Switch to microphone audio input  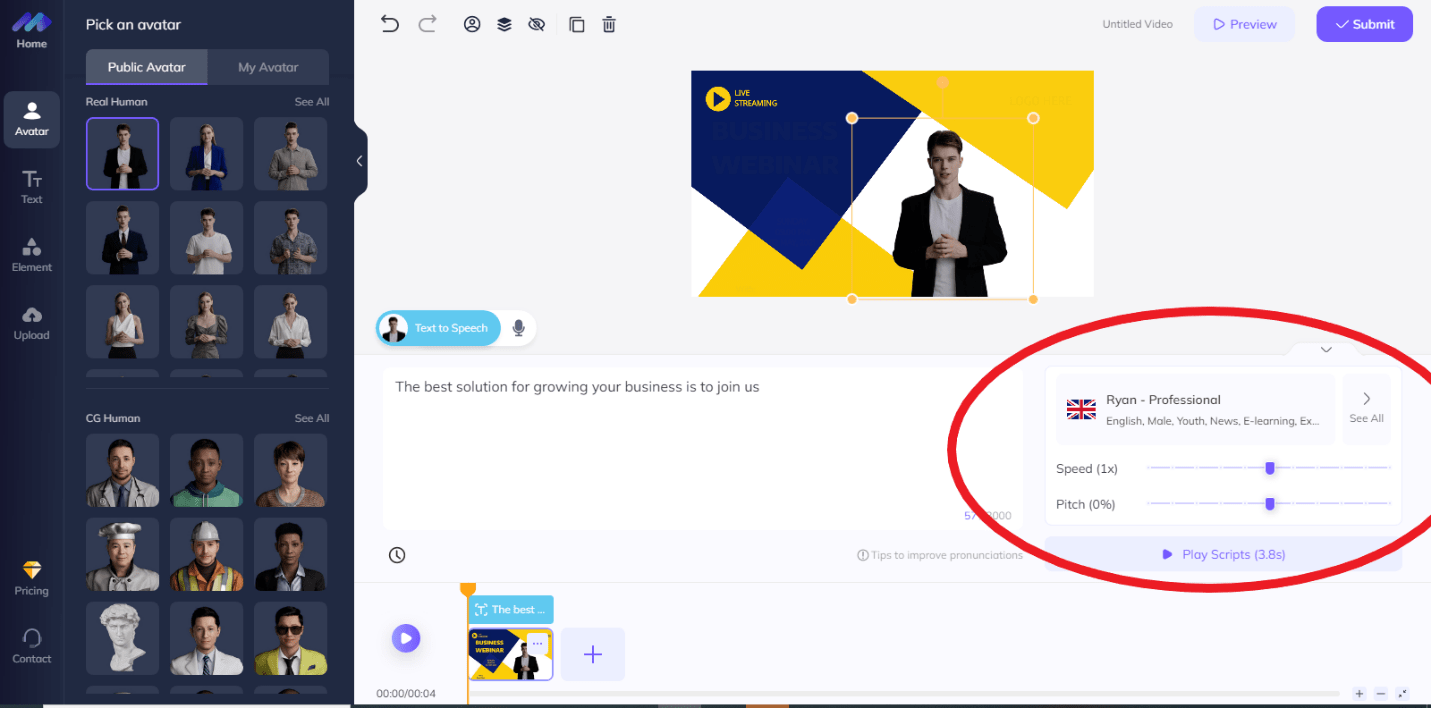click(x=518, y=328)
